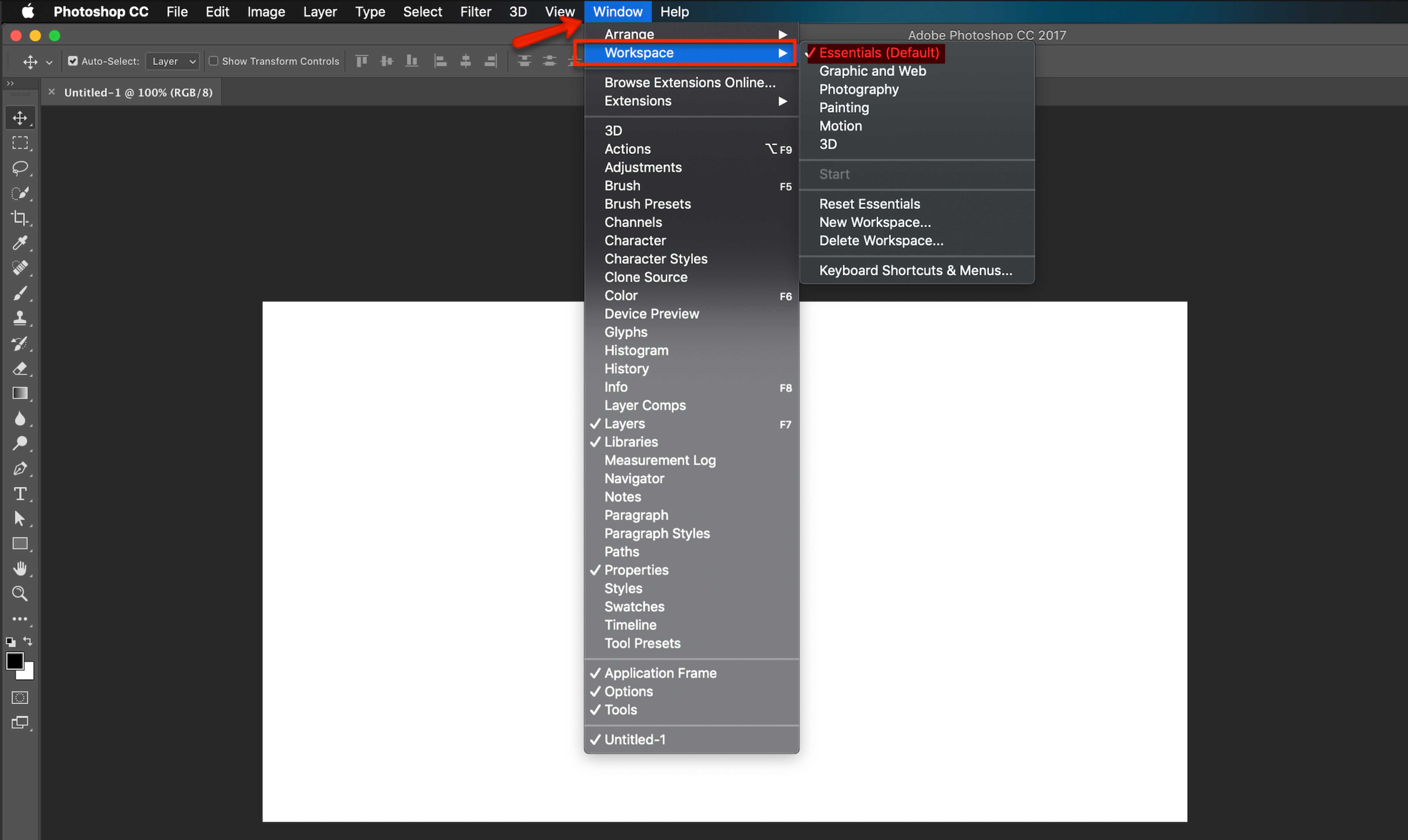Open the Filter menu
1408x840 pixels.
(x=475, y=12)
